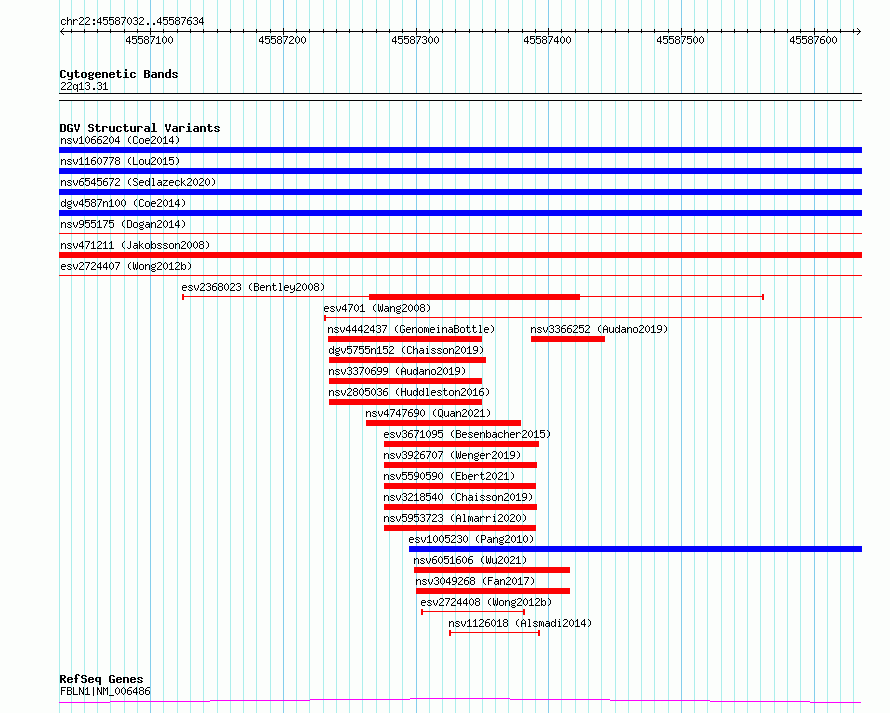Select the nsv3926707 (Wenger2019) label
Image resolution: width=890 pixels, height=713 pixels.
point(452,455)
